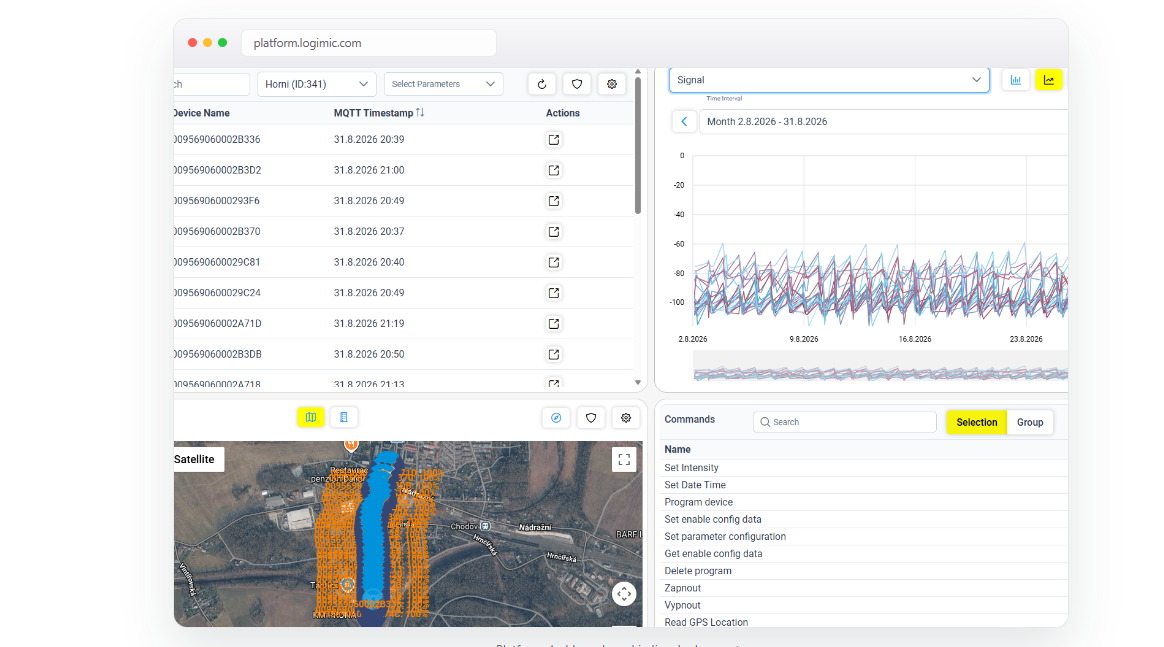
Task: Open device ending 2B3DB via action icon
Action: (554, 354)
